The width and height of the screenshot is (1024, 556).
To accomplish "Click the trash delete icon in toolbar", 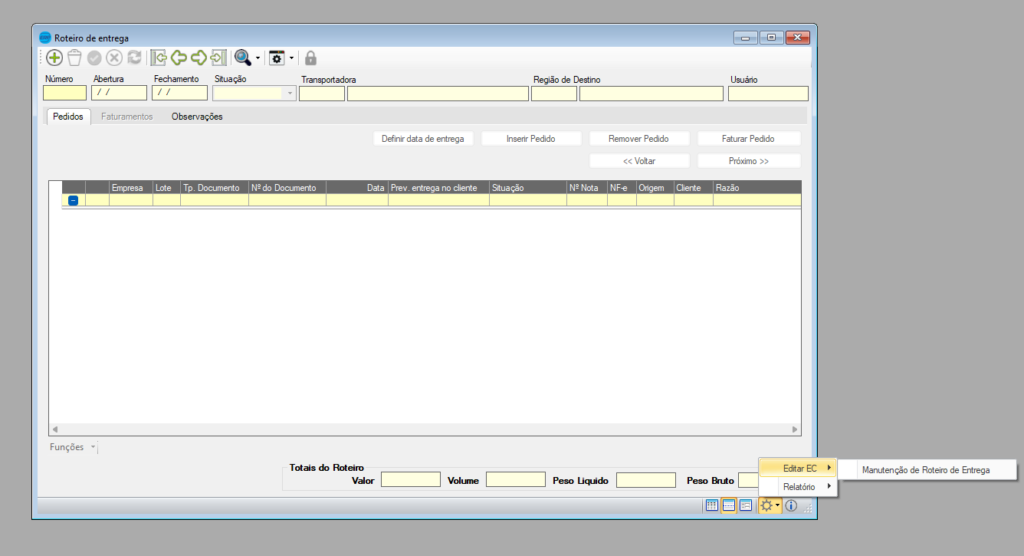I will (74, 58).
